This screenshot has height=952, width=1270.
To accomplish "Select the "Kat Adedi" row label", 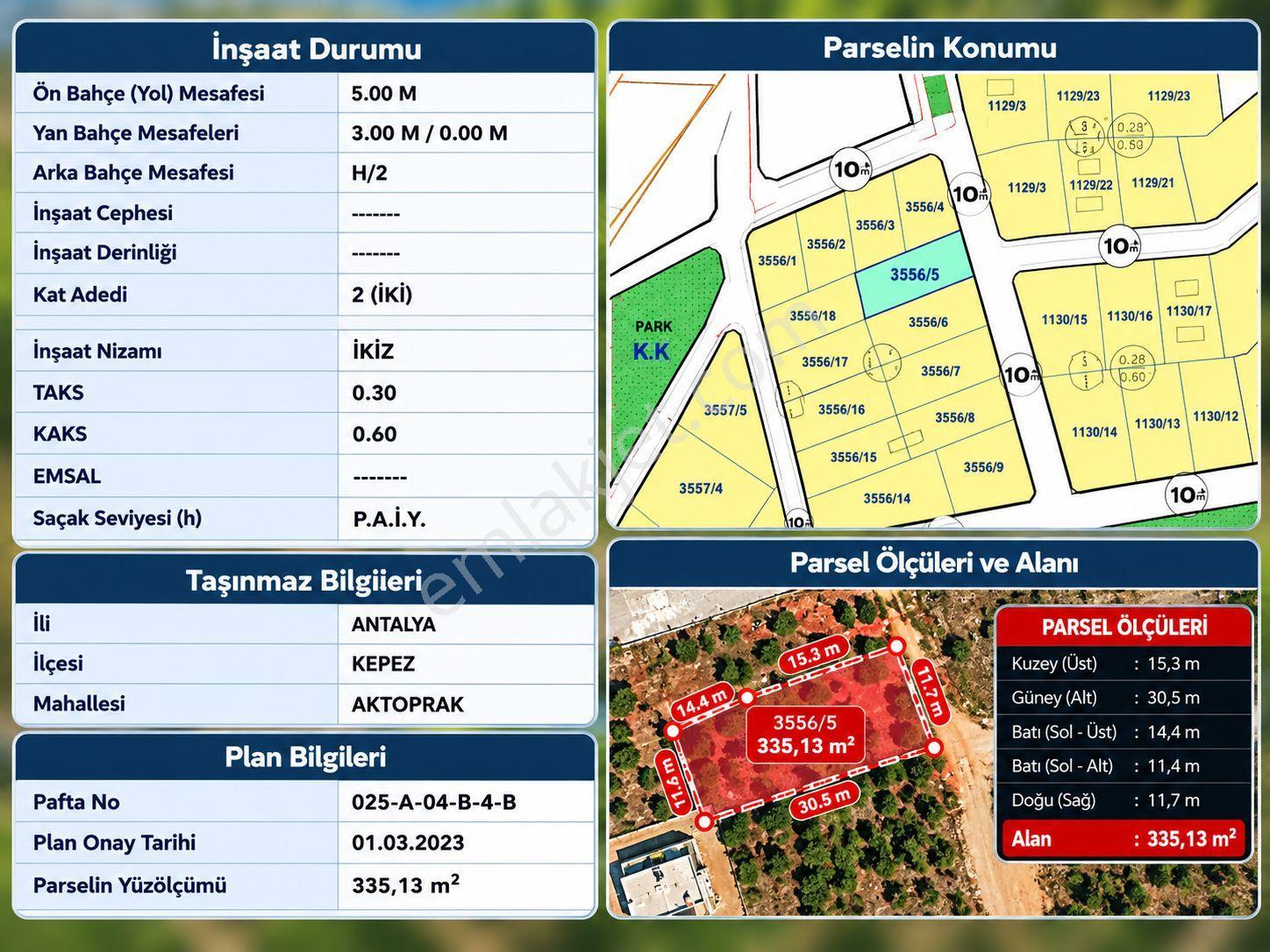I will (x=80, y=295).
